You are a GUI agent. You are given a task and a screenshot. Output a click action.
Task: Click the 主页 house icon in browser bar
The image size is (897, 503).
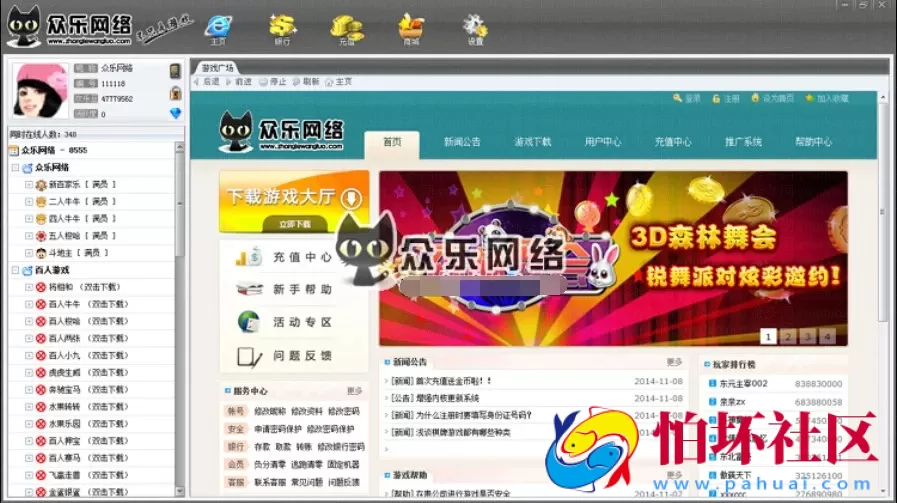[x=339, y=82]
